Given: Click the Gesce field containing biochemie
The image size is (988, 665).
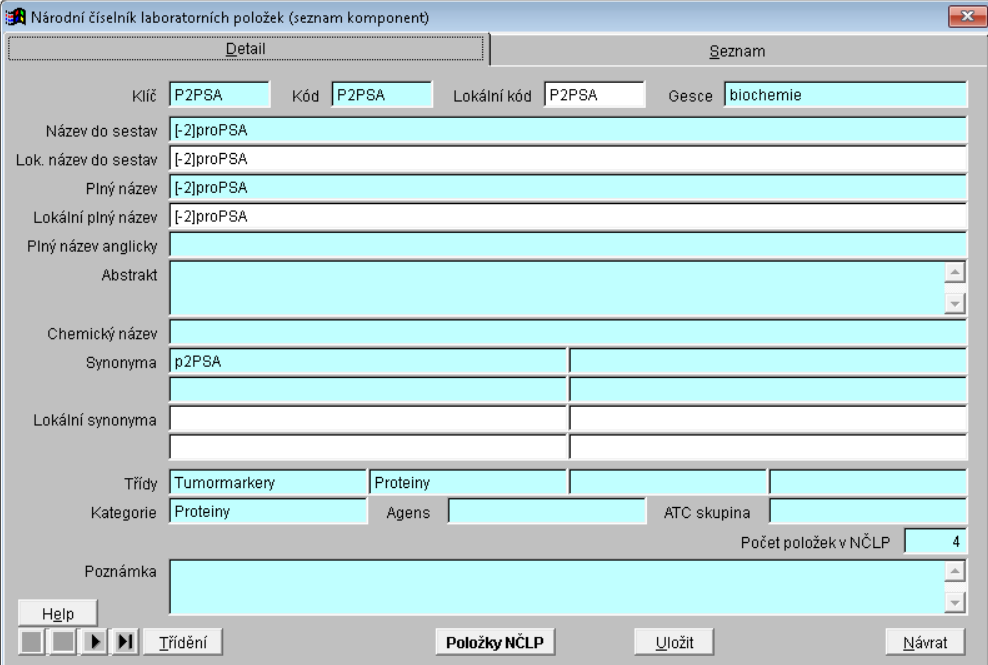Looking at the screenshot, I should tap(843, 95).
